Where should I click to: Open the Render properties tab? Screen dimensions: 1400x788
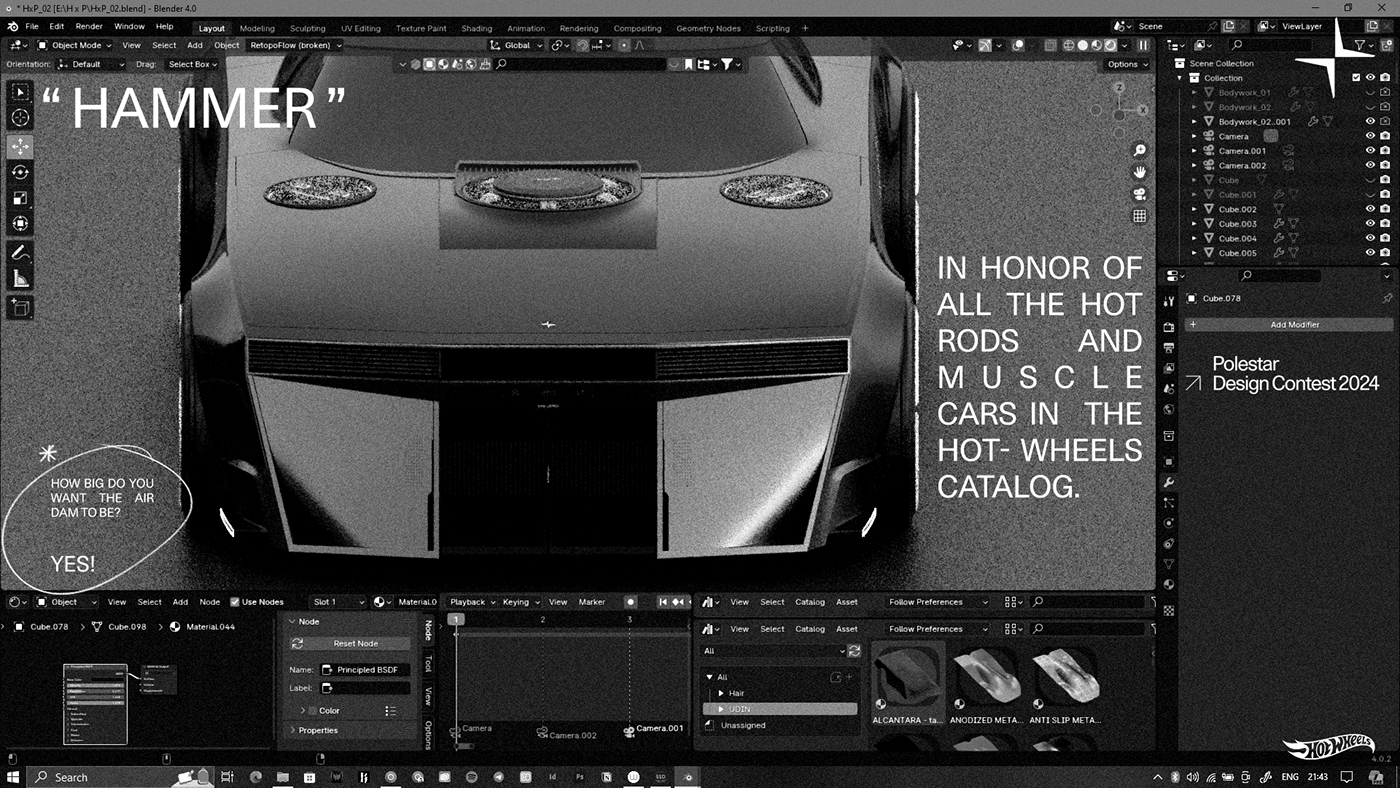pyautogui.click(x=1168, y=327)
